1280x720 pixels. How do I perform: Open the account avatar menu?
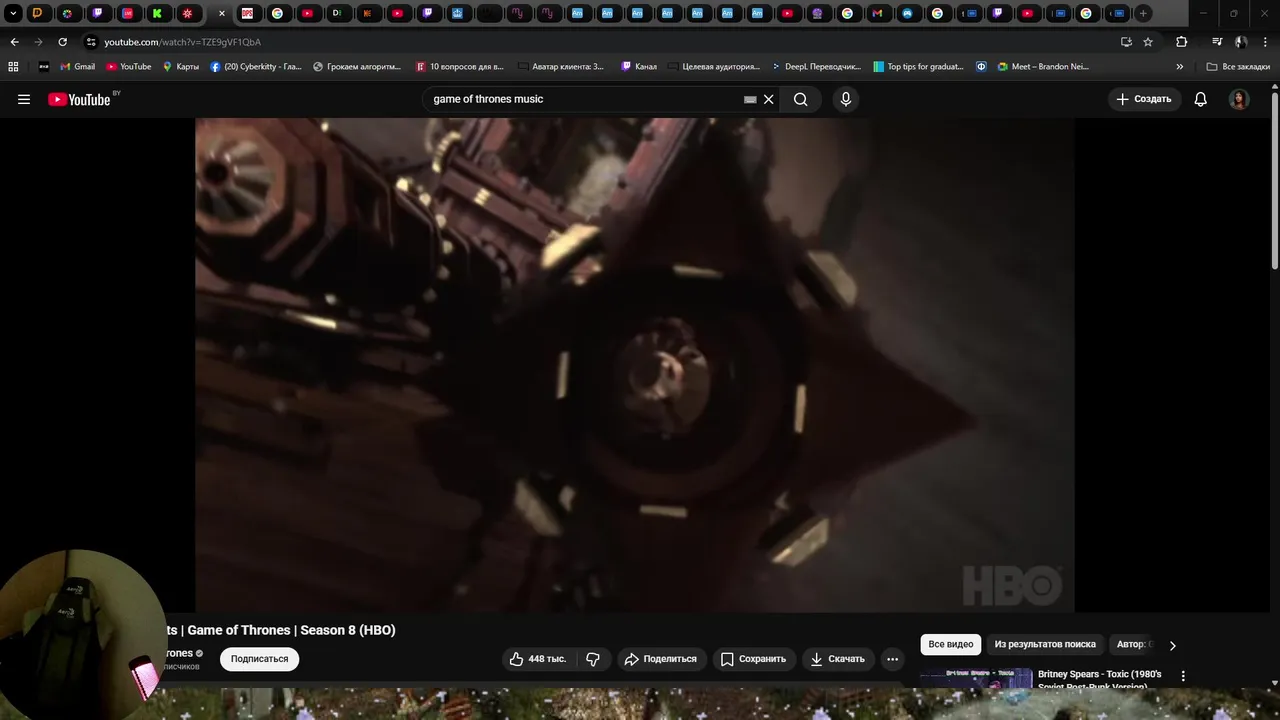(x=1239, y=99)
